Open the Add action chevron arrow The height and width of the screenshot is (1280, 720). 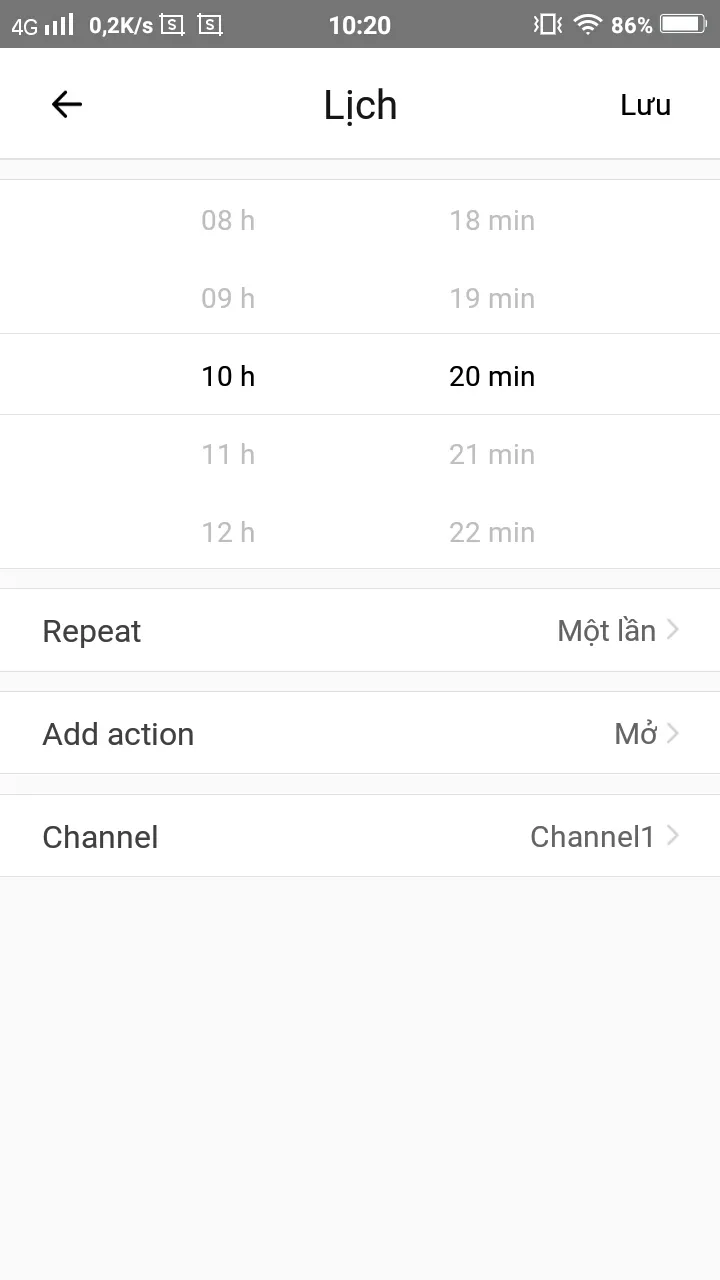pyautogui.click(x=673, y=733)
